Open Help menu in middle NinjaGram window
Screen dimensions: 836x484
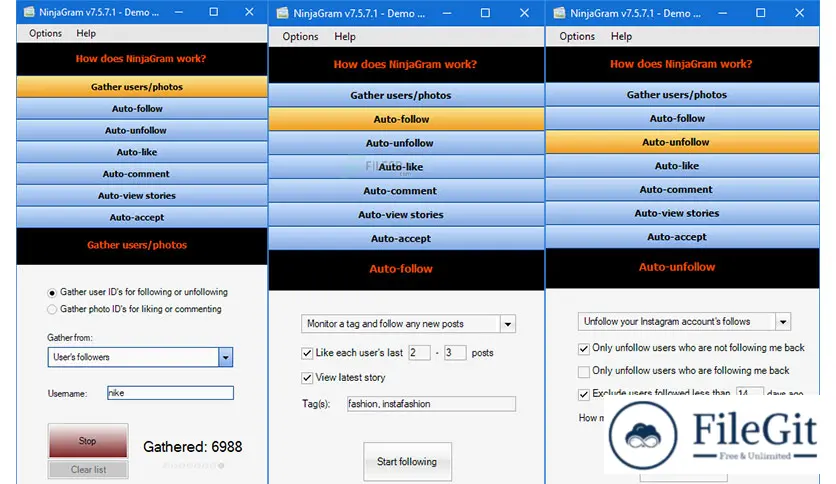tap(344, 36)
